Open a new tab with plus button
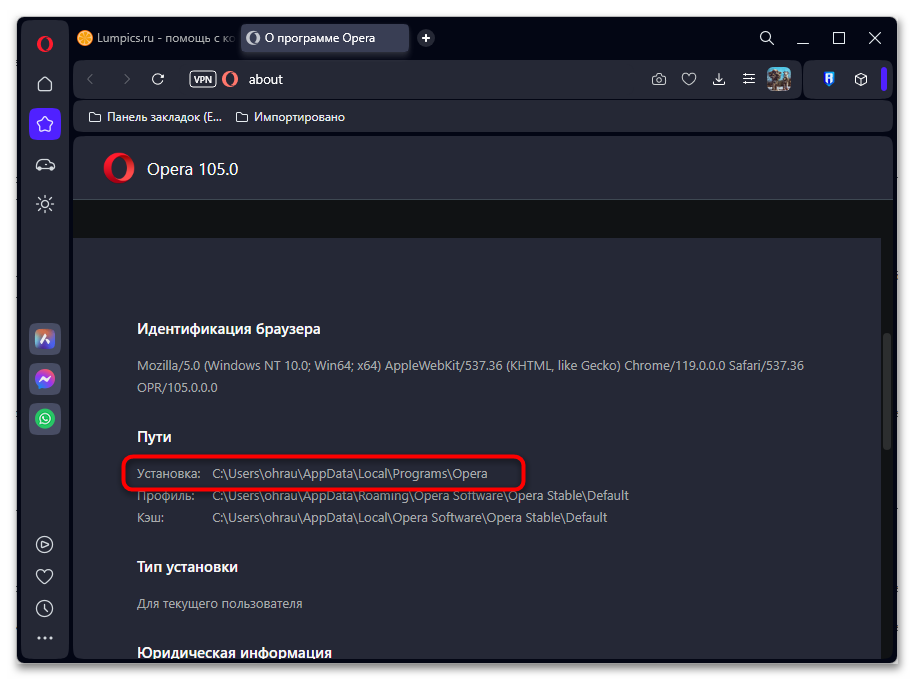The height and width of the screenshot is (680, 914). (426, 38)
